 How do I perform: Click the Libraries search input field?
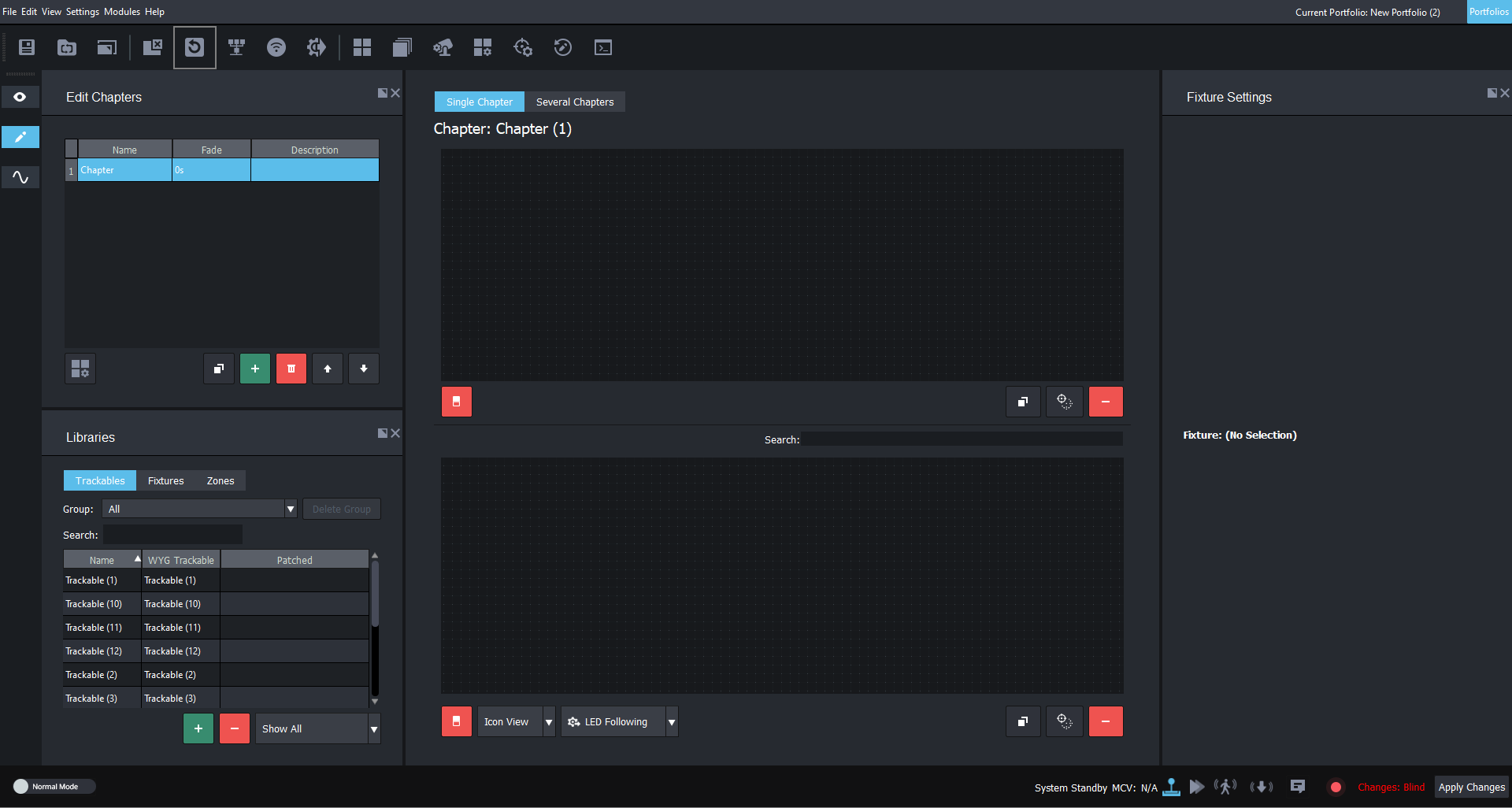[172, 535]
